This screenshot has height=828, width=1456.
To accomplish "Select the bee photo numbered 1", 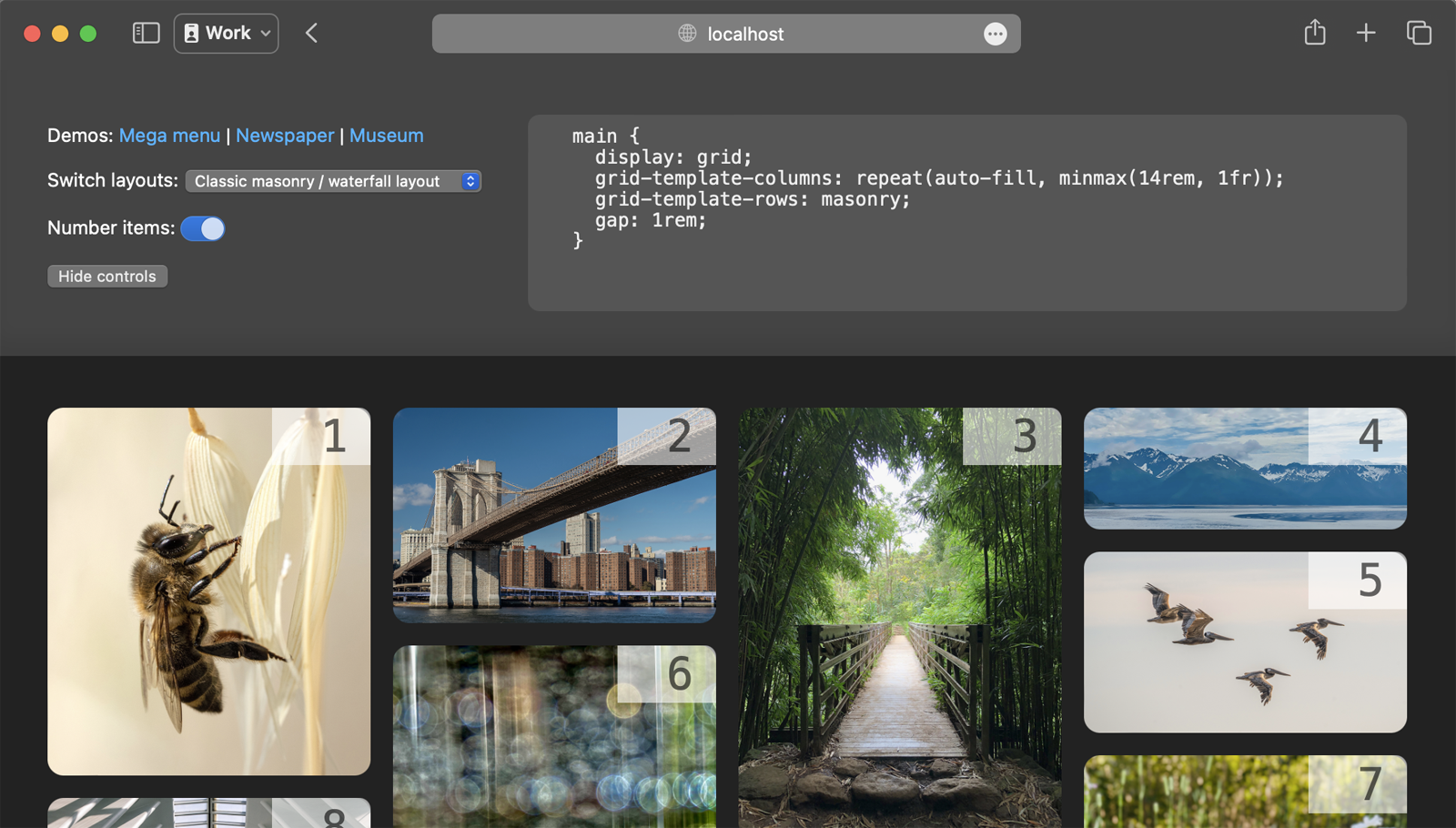I will pos(208,591).
